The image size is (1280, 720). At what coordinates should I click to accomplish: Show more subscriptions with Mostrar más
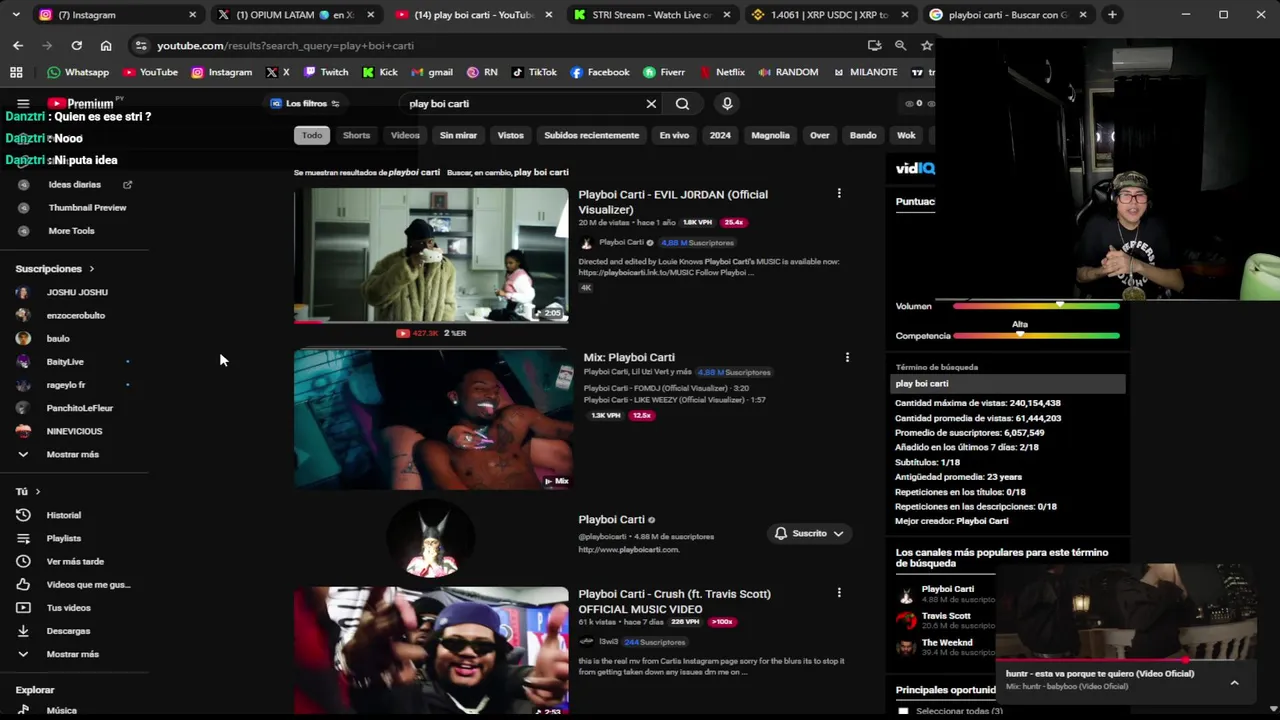[72, 454]
